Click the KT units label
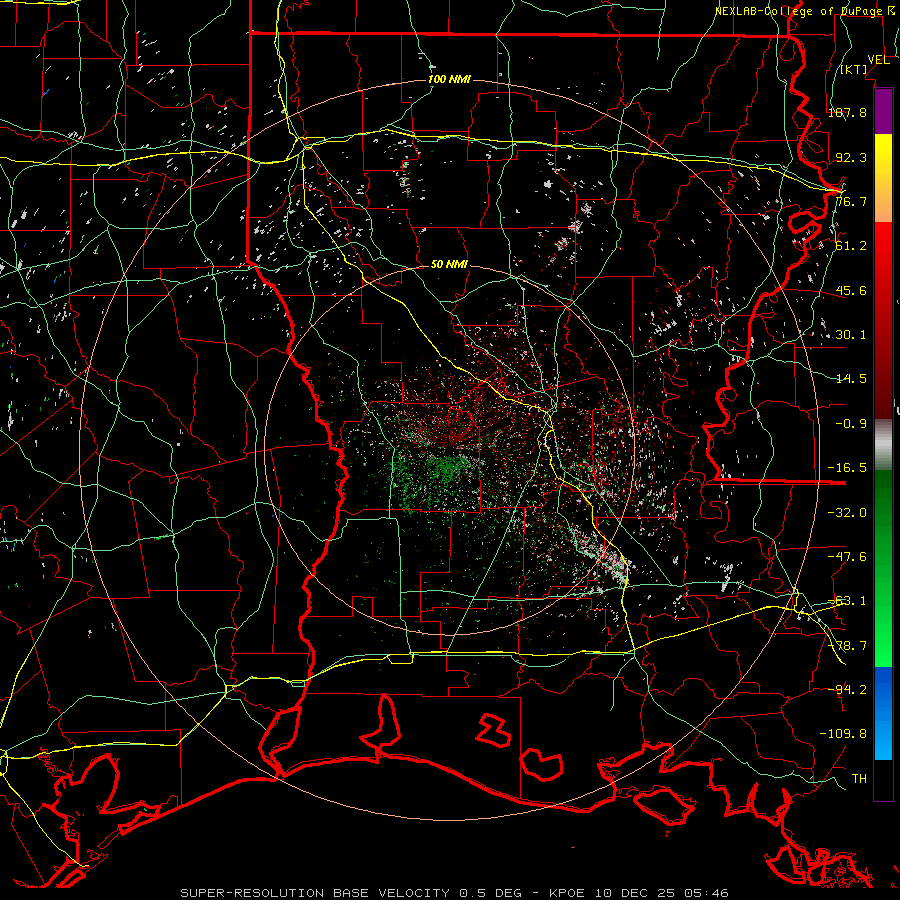Viewport: 900px width, 900px height. 854,69
